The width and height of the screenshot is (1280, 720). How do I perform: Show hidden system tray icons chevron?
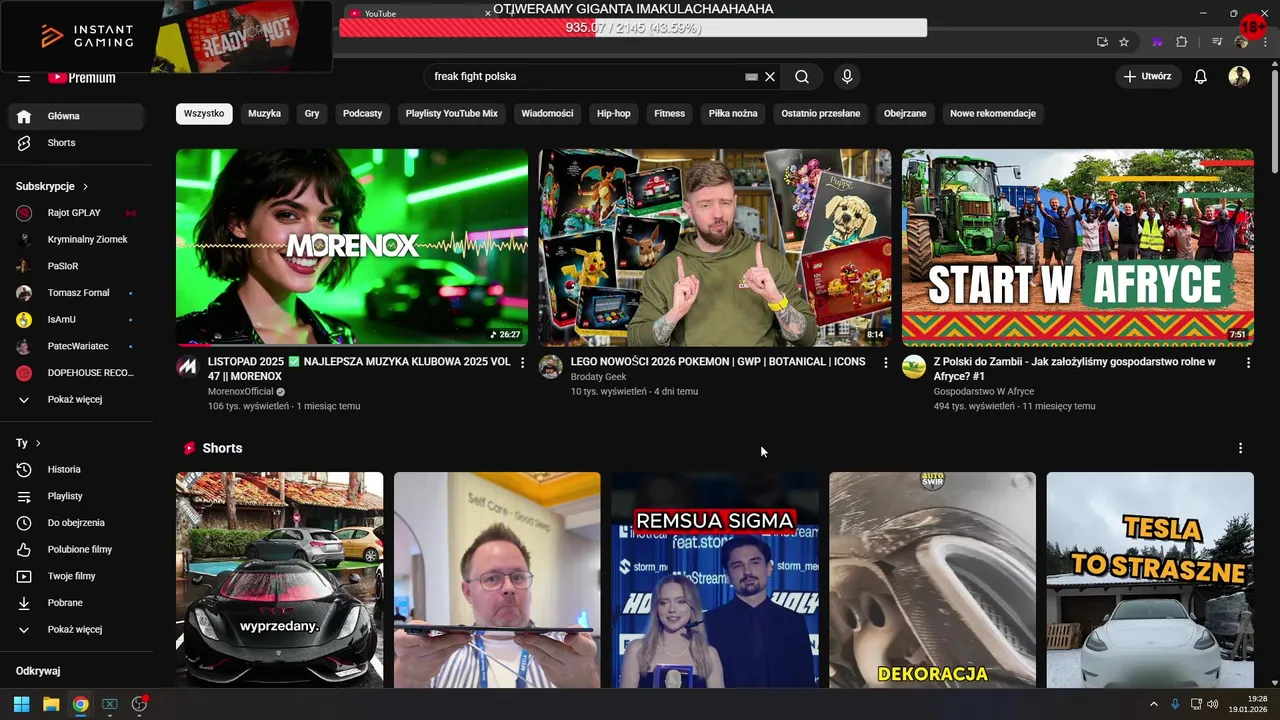(1153, 704)
